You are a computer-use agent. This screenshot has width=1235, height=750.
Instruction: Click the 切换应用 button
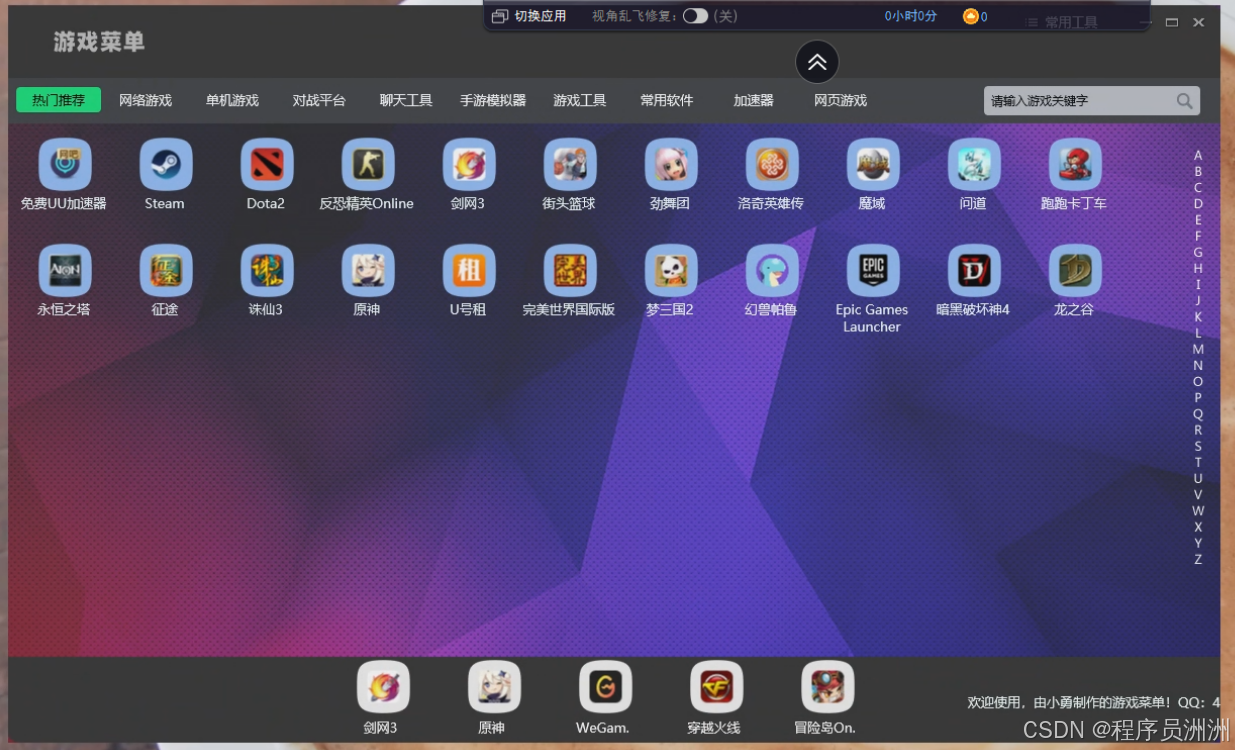pyautogui.click(x=530, y=16)
